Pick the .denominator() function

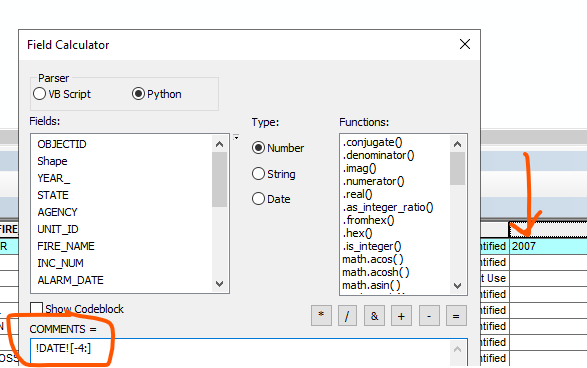(378, 155)
